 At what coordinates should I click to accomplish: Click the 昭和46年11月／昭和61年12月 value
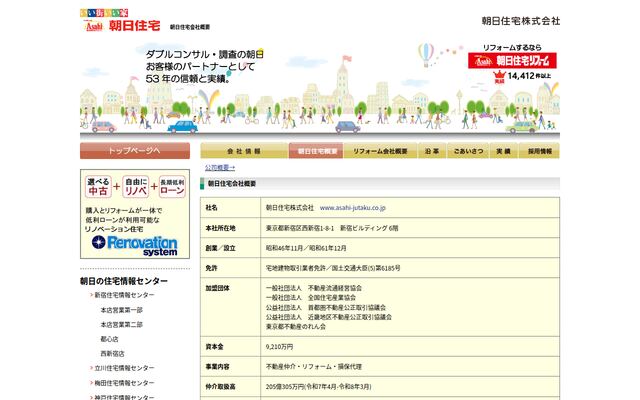click(306, 248)
